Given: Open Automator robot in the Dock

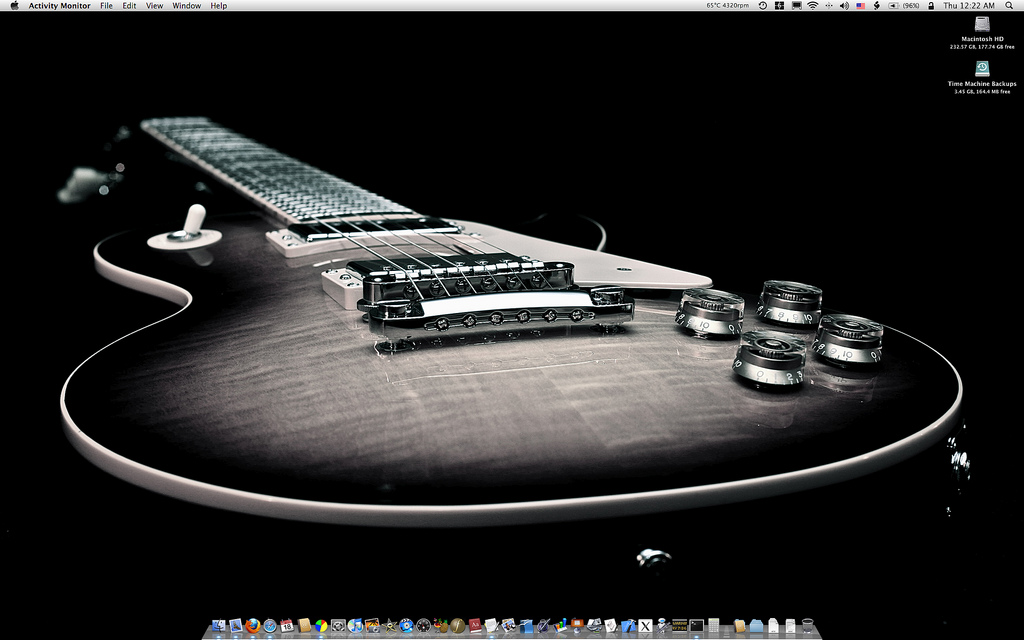Looking at the screenshot, I should 662,626.
